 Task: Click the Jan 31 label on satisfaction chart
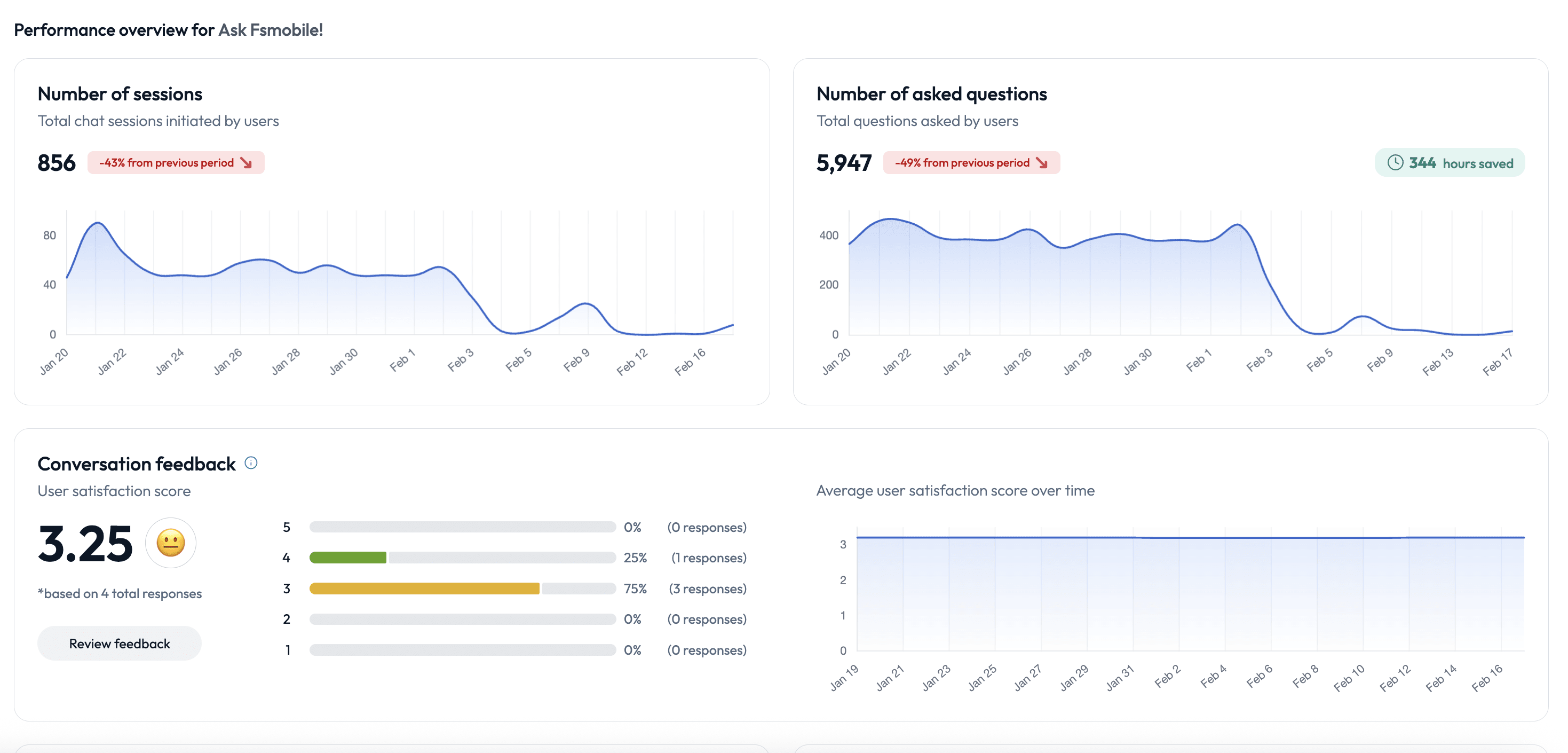1119,678
